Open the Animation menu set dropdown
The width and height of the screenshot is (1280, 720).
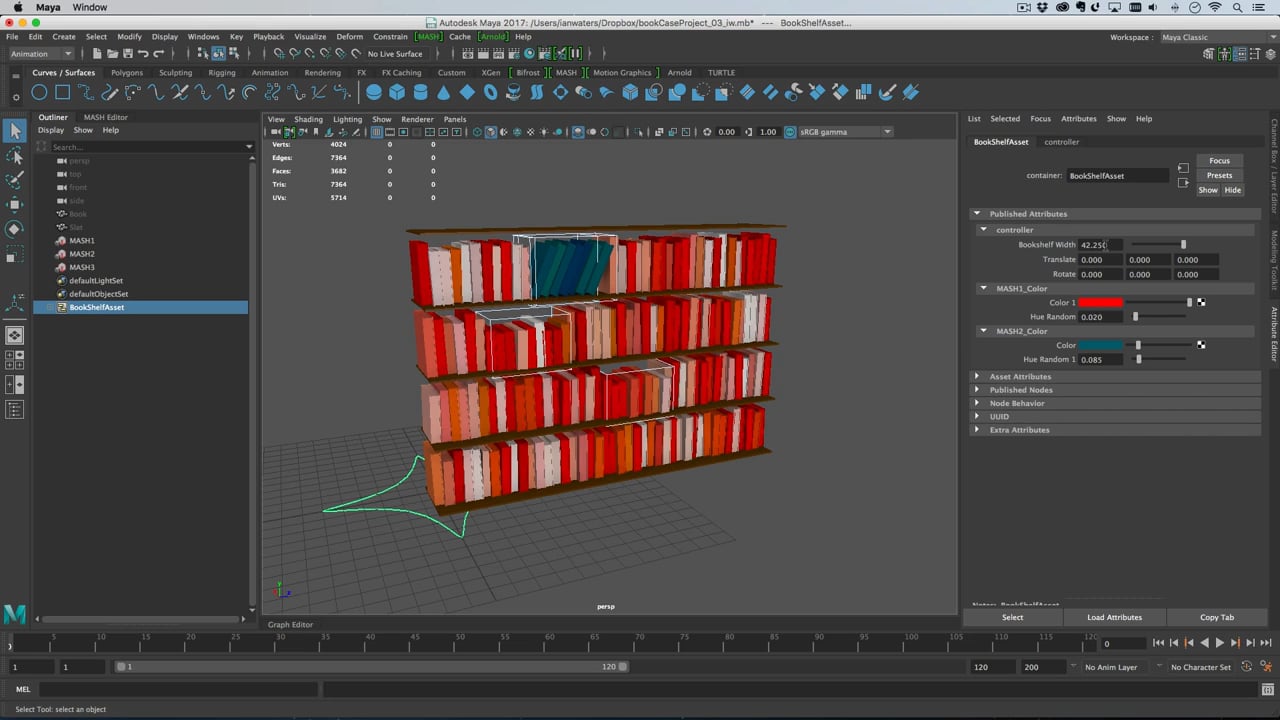pos(40,54)
